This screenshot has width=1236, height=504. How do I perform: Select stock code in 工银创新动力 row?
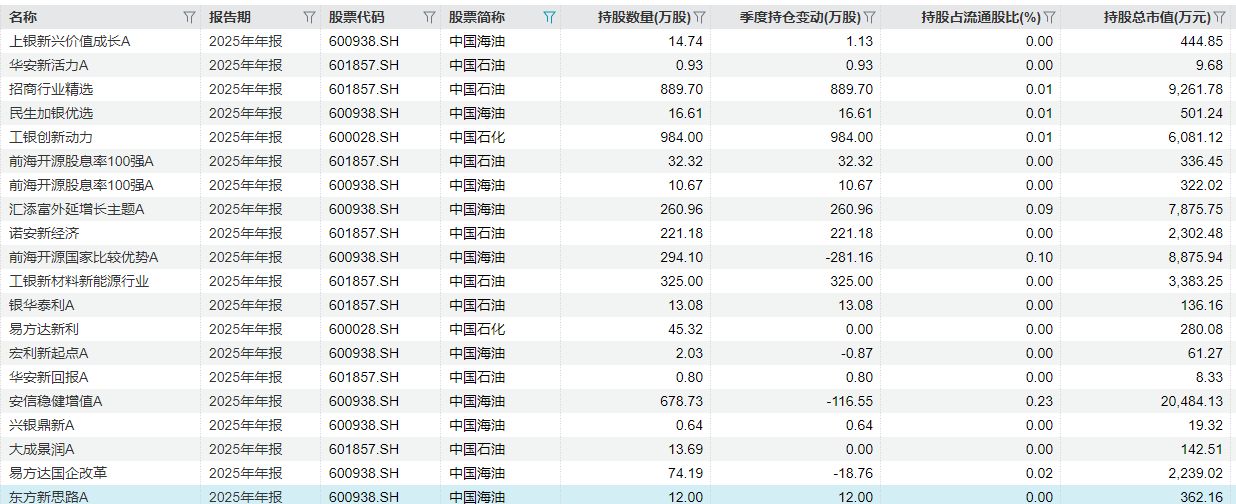pyautogui.click(x=364, y=137)
